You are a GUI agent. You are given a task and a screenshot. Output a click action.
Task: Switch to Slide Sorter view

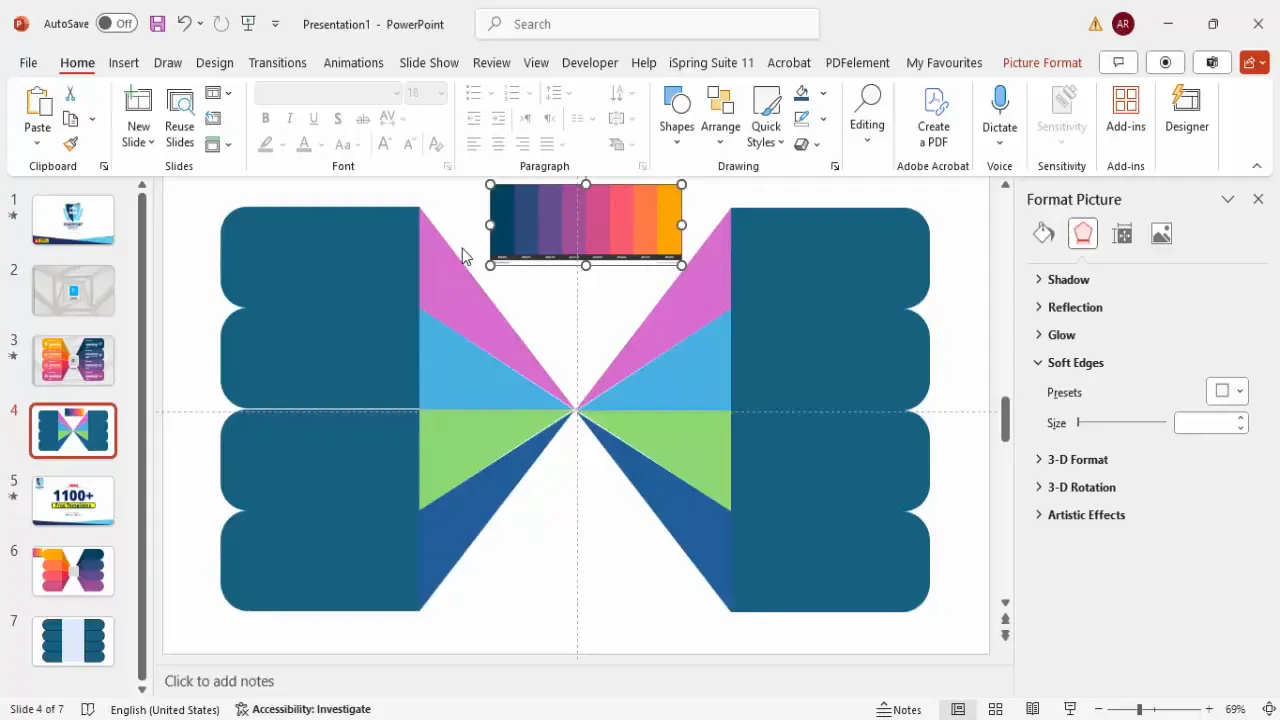point(995,709)
